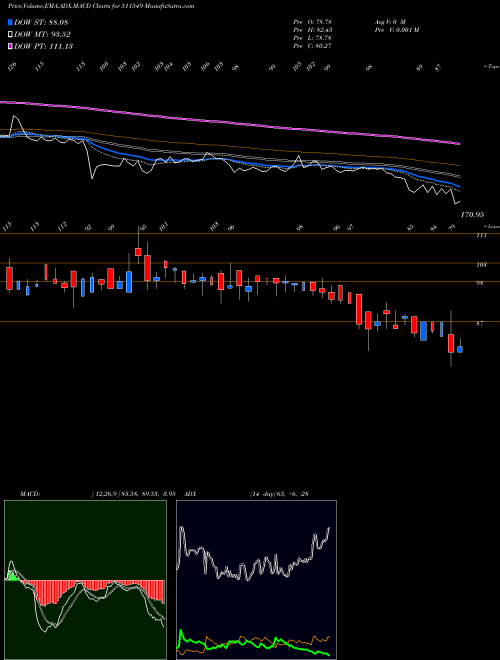Select the 'DOW PT: 111.13' legend text
The image size is (500, 660).
point(43,46)
